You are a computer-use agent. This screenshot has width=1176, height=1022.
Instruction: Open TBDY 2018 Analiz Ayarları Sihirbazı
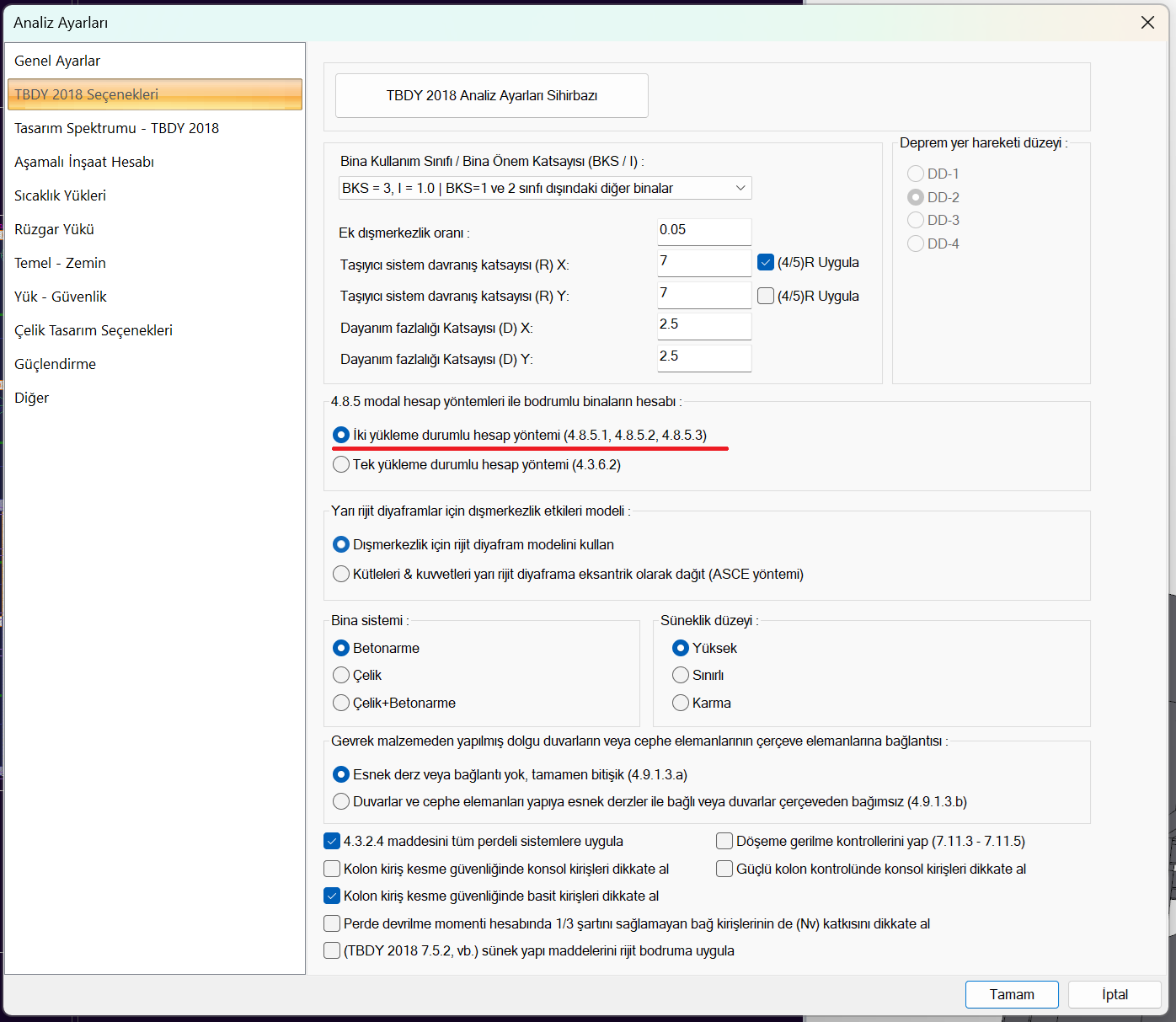coord(492,95)
